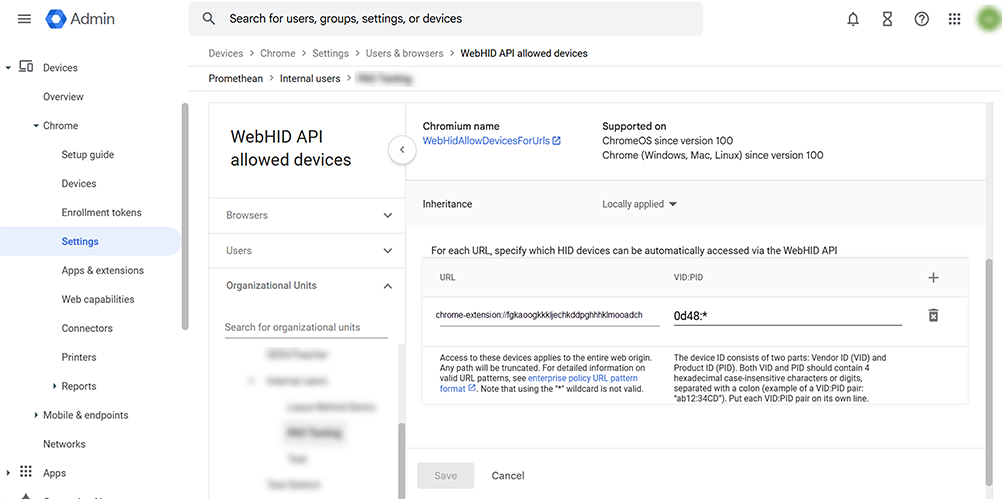Click the Apps grid icon in sidebar
The height and width of the screenshot is (499, 1002).
[26, 472]
